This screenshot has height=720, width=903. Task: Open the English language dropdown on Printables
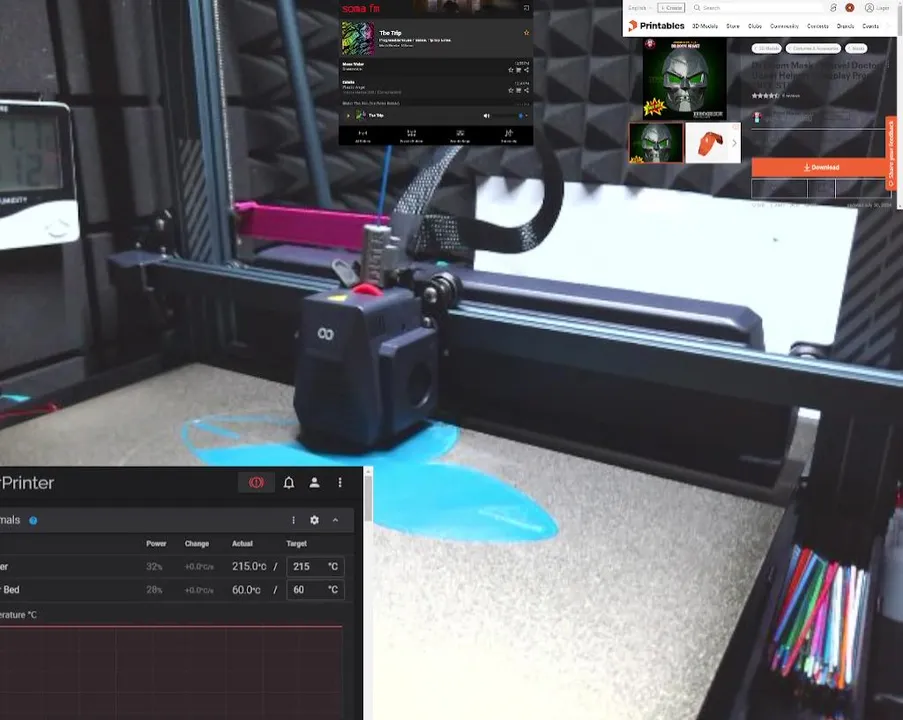pos(640,8)
